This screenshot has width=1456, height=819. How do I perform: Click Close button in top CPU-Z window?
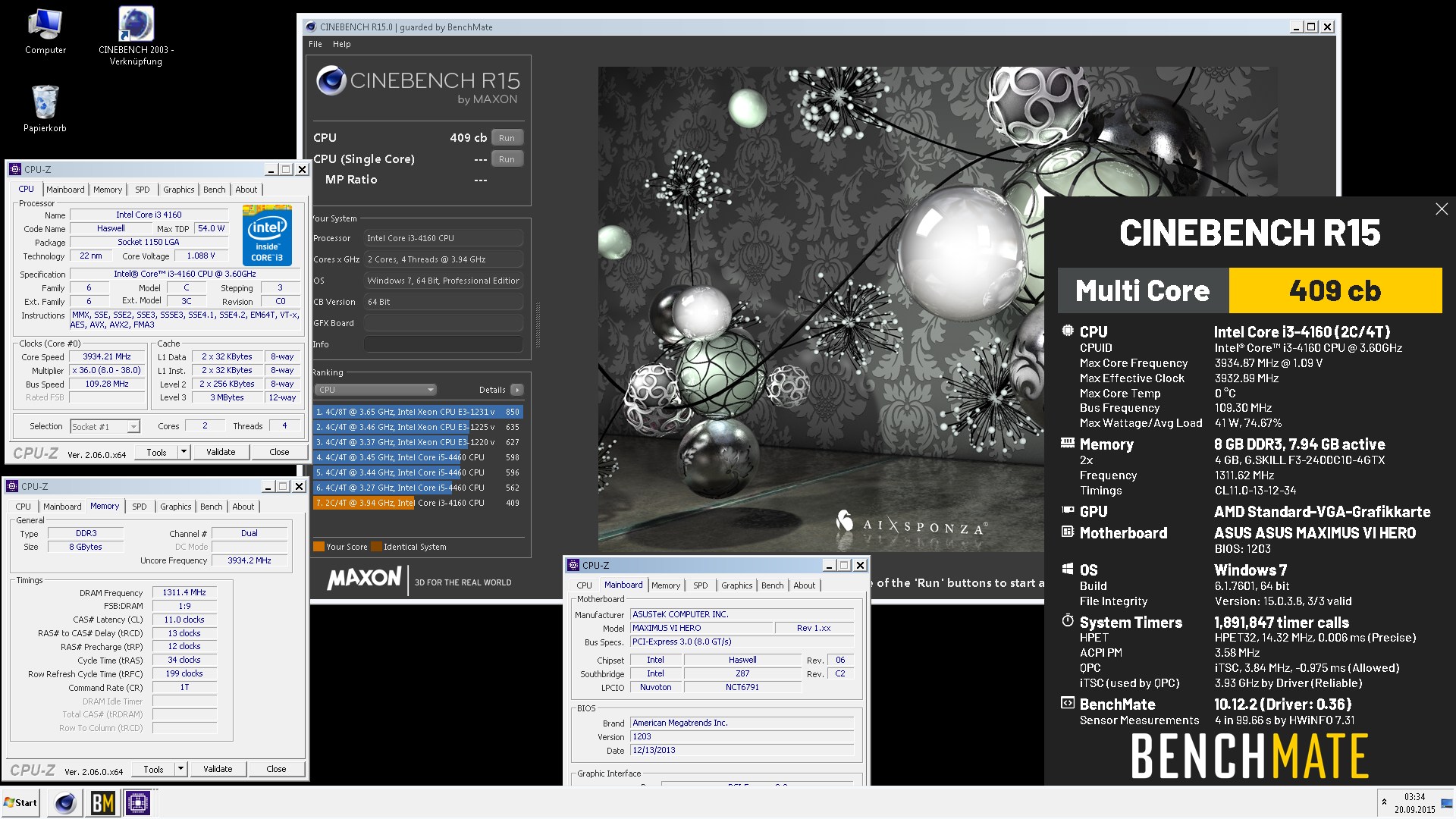point(279,452)
